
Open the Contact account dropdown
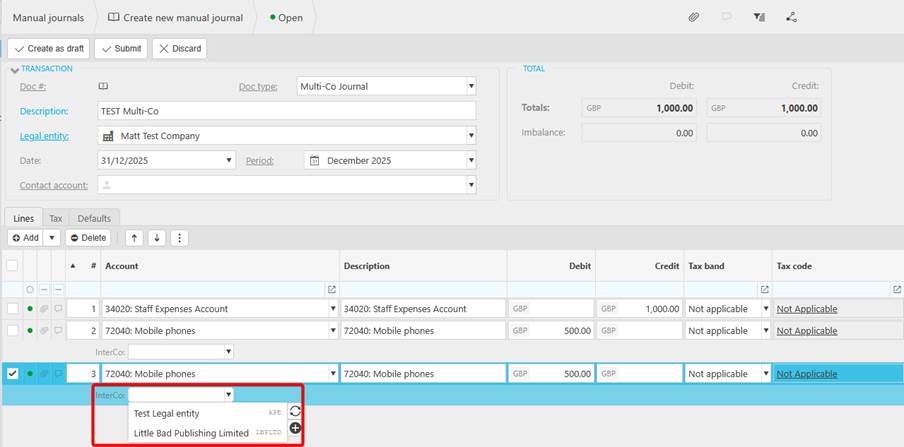click(x=471, y=185)
